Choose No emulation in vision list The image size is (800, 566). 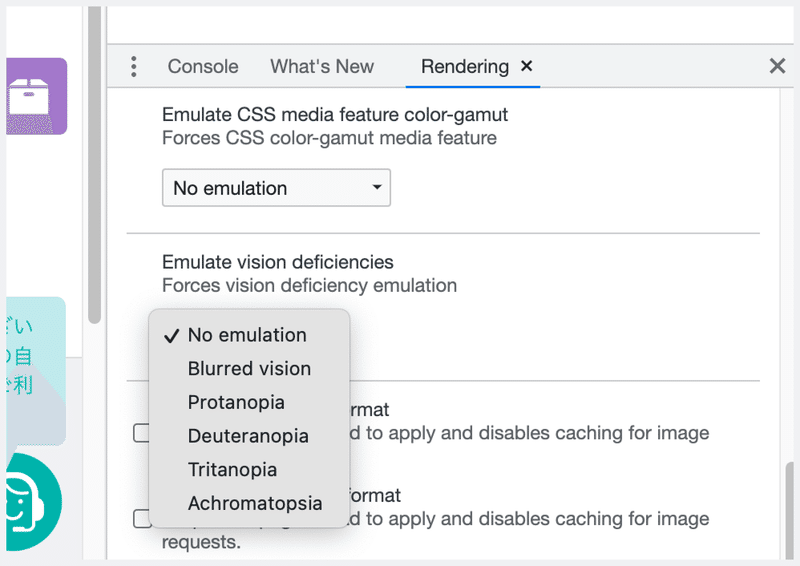pyautogui.click(x=247, y=335)
